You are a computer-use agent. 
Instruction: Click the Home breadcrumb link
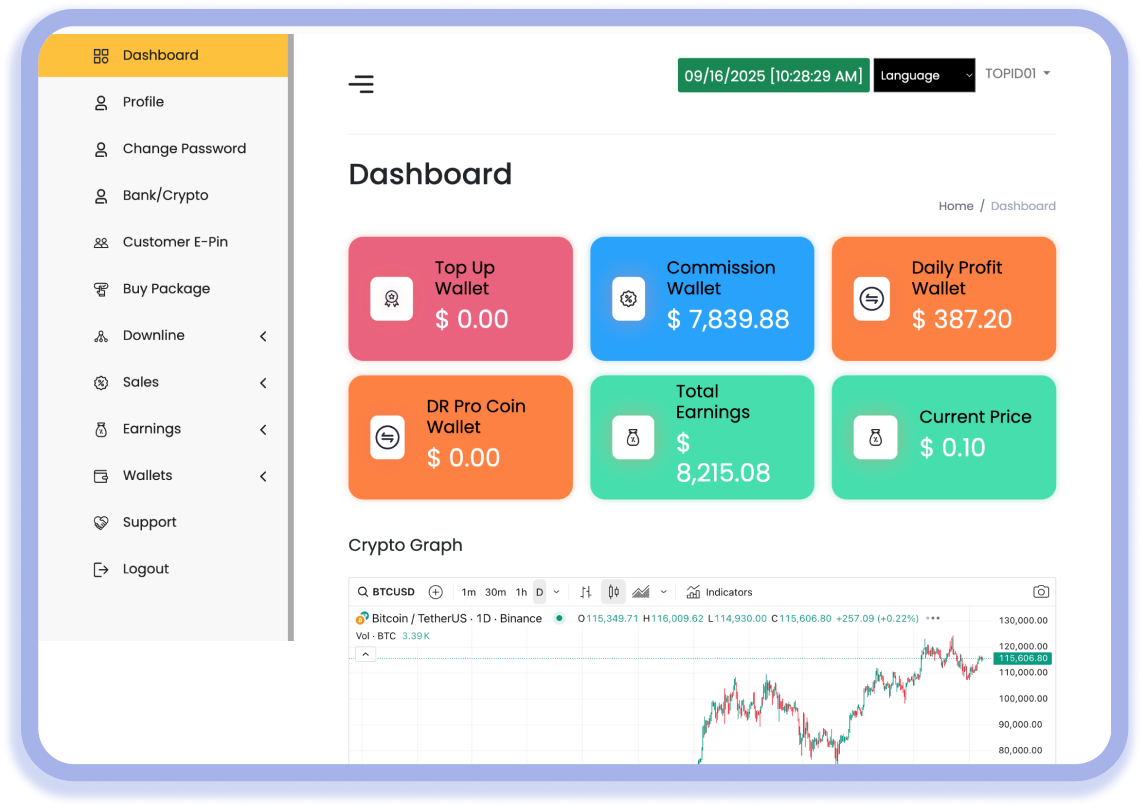[955, 206]
